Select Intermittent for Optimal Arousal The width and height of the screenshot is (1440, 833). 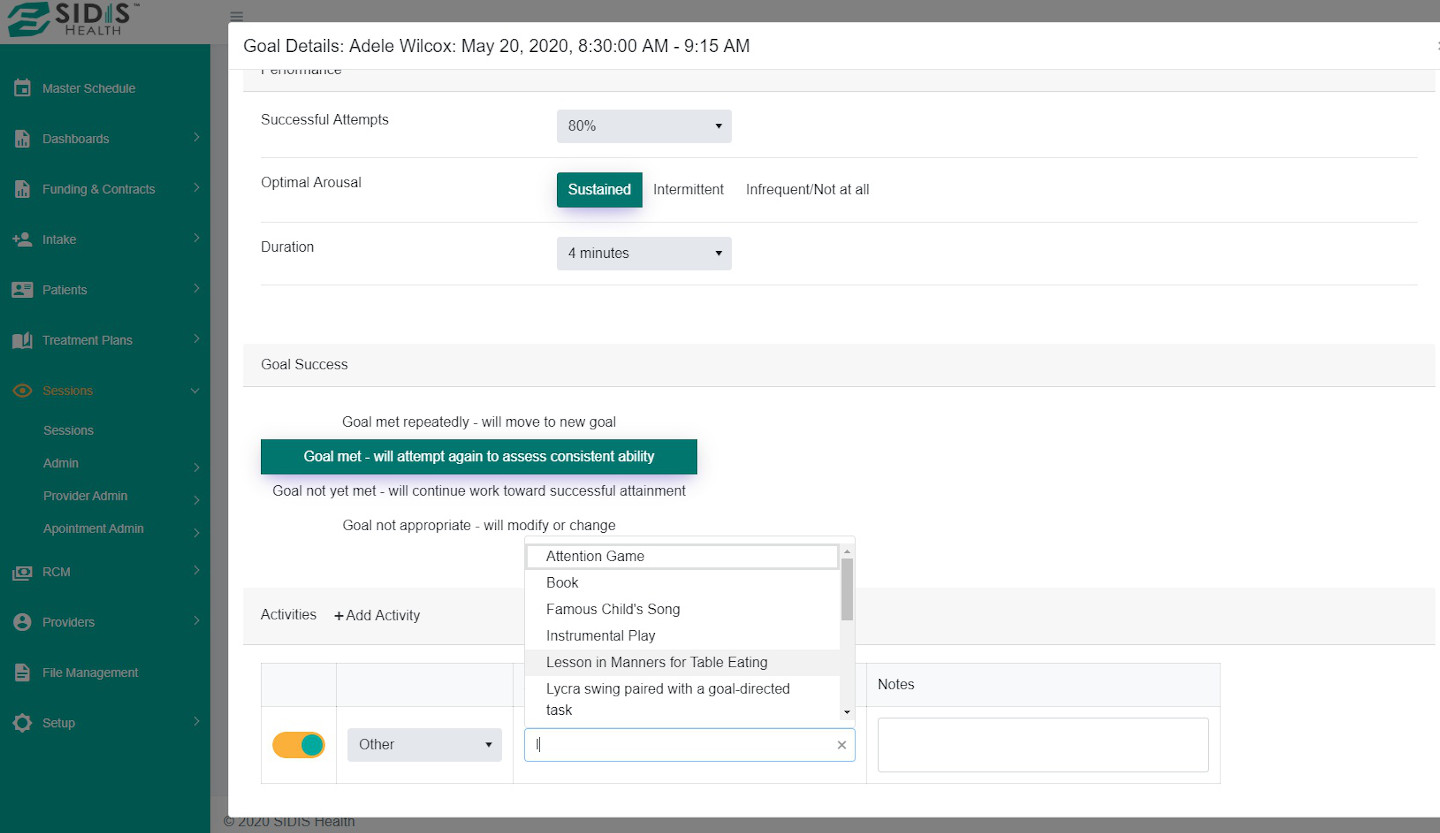point(688,190)
